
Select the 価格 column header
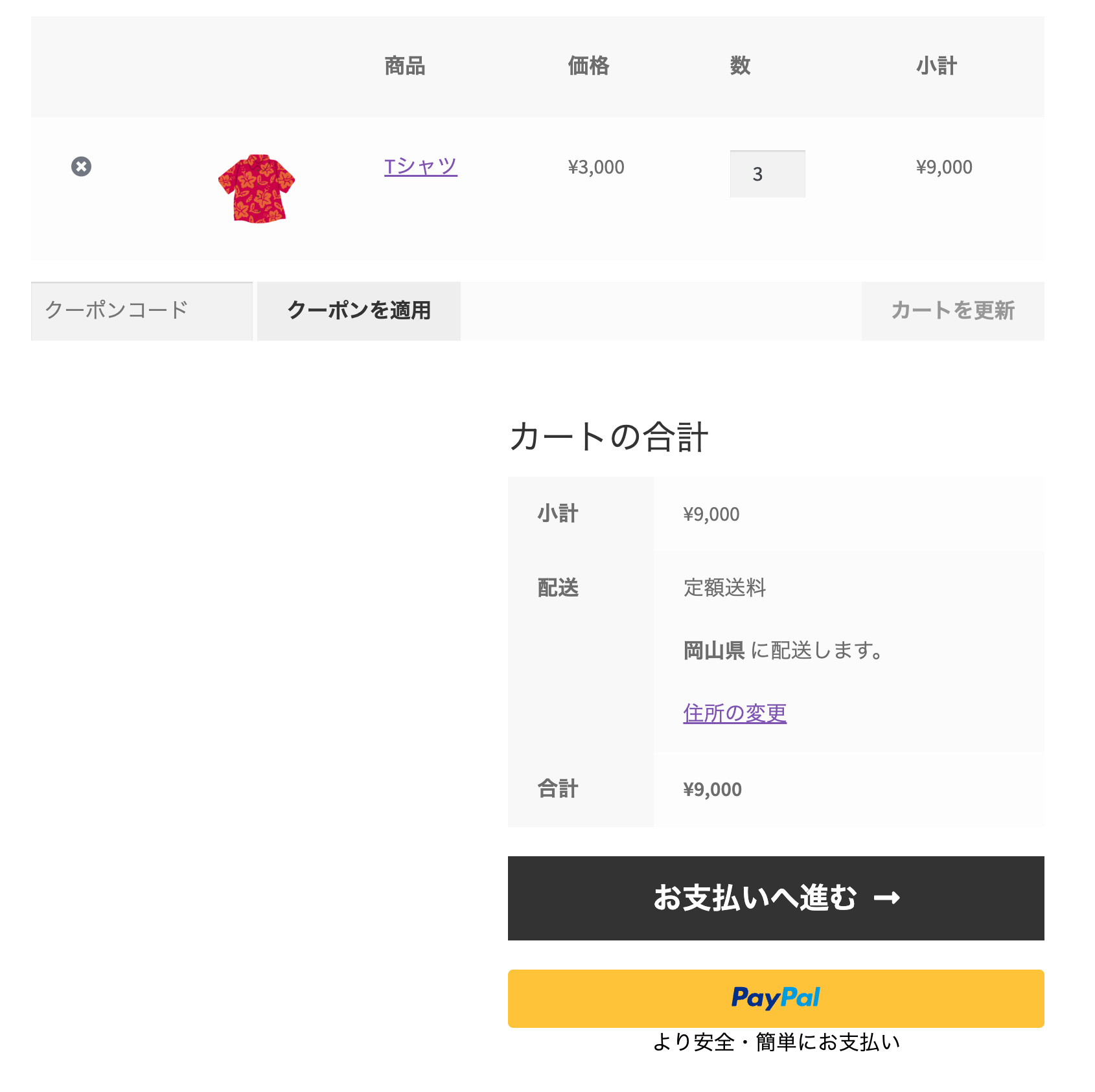[588, 66]
